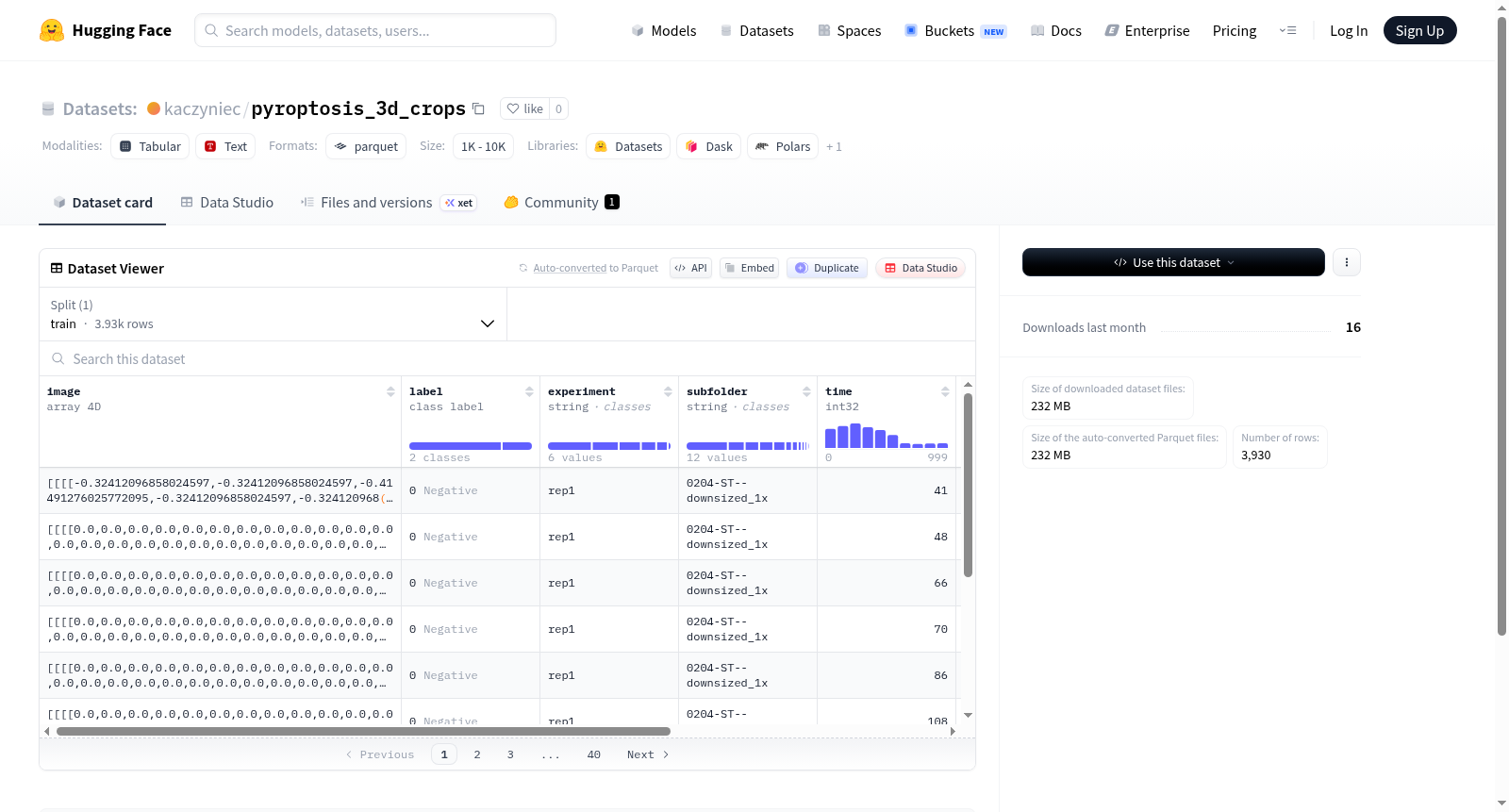This screenshot has width=1509, height=812.
Task: Filter by the parquet format tag
Action: (x=366, y=146)
